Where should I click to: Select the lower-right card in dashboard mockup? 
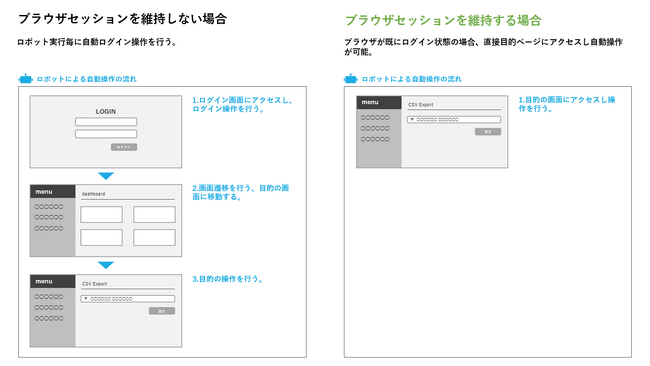click(x=154, y=238)
